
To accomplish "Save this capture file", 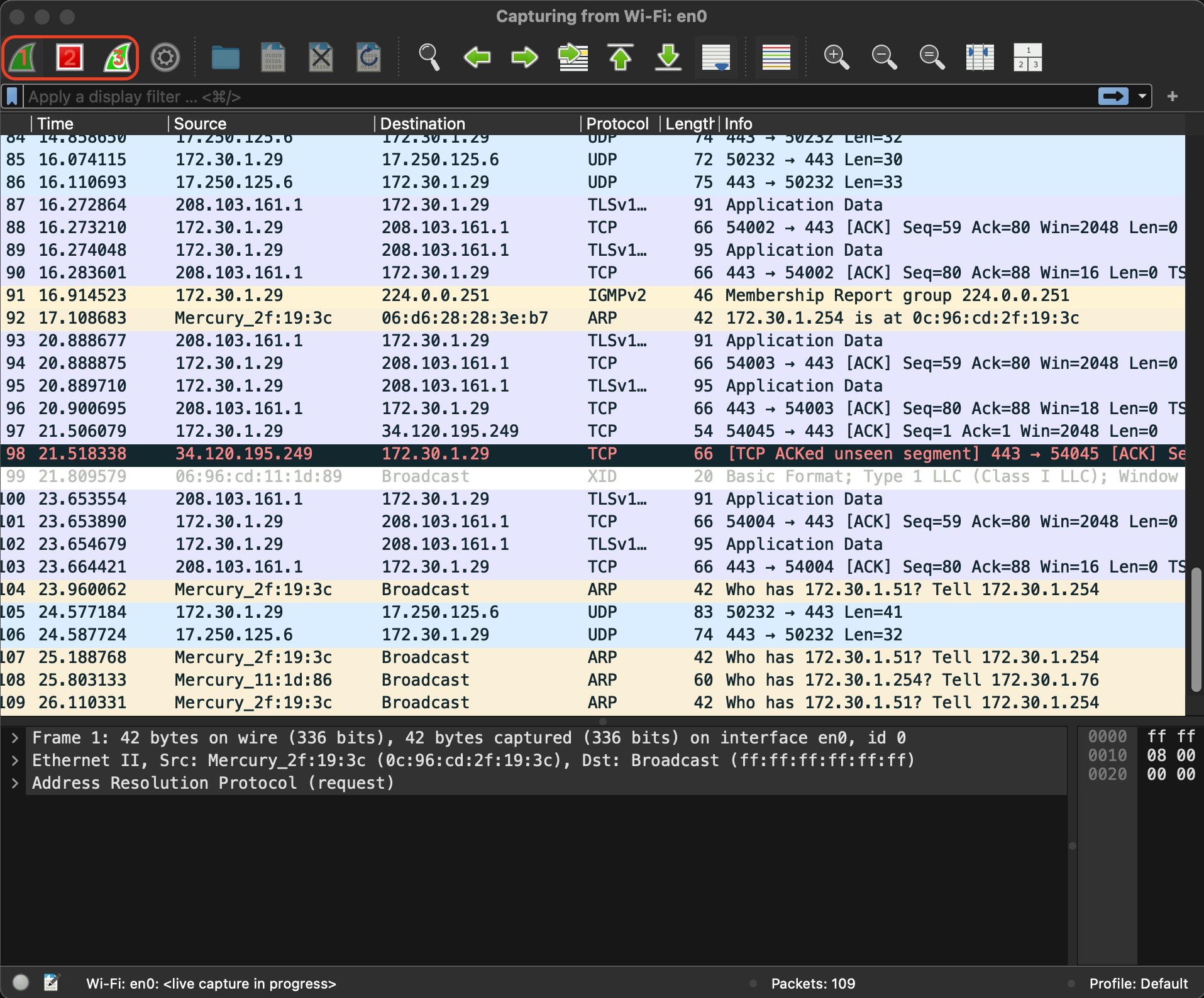I will (273, 58).
